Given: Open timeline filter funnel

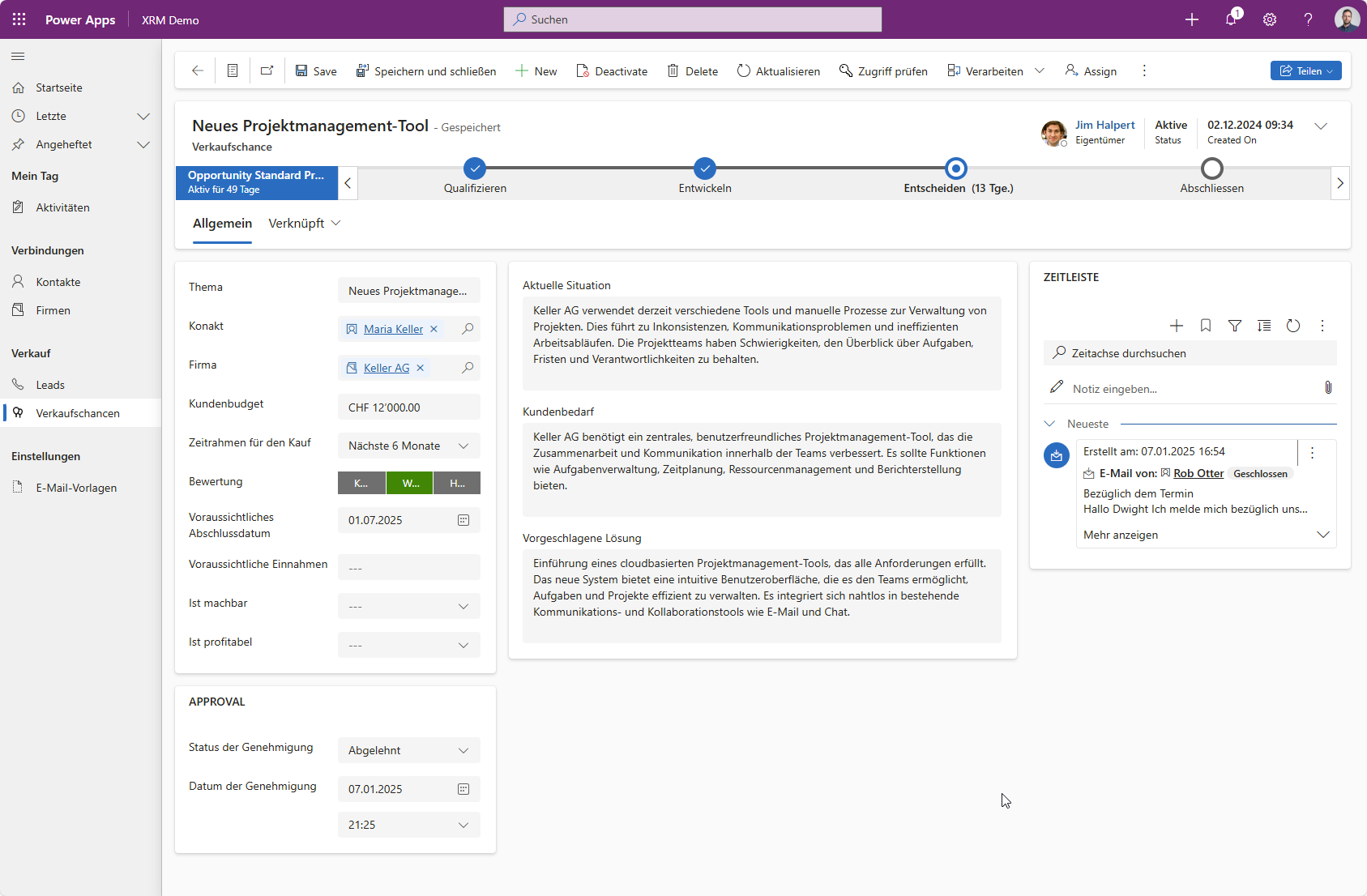Looking at the screenshot, I should tap(1235, 326).
